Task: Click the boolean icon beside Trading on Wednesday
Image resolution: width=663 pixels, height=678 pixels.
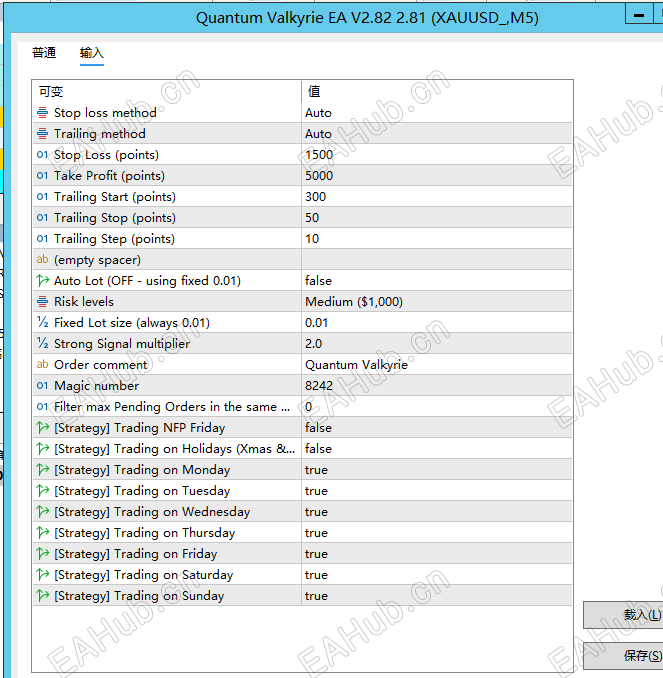Action: (42, 512)
